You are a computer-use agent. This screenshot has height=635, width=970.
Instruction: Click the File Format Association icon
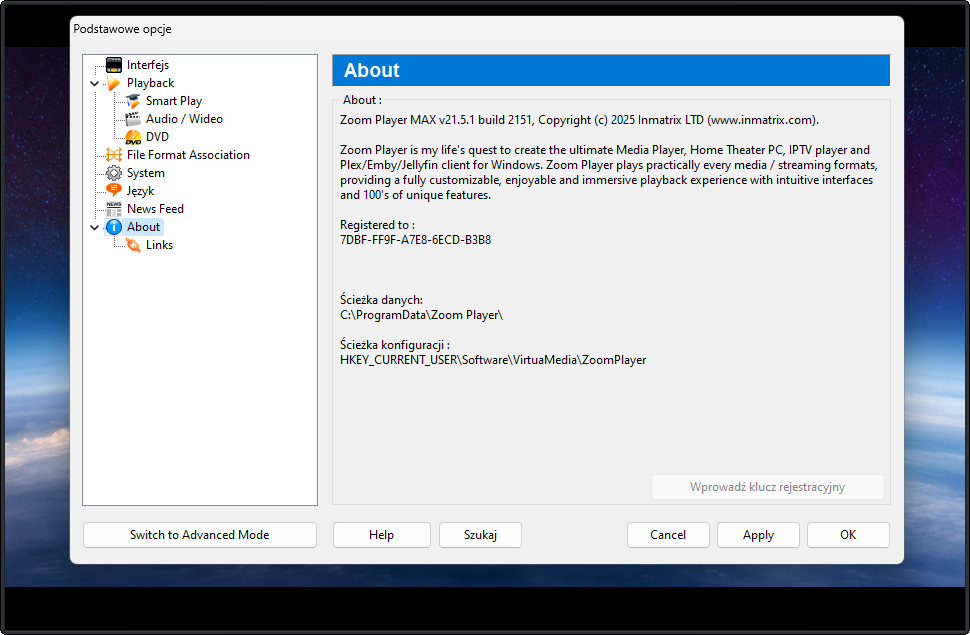point(114,155)
